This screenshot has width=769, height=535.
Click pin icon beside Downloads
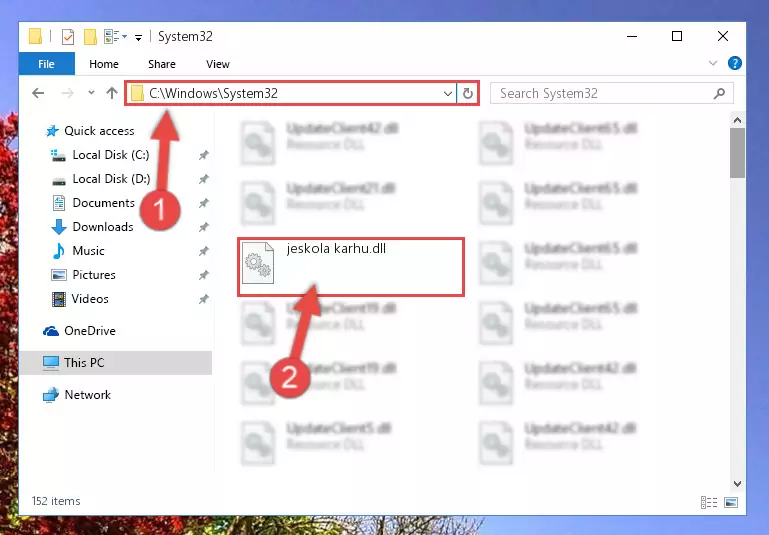click(204, 227)
